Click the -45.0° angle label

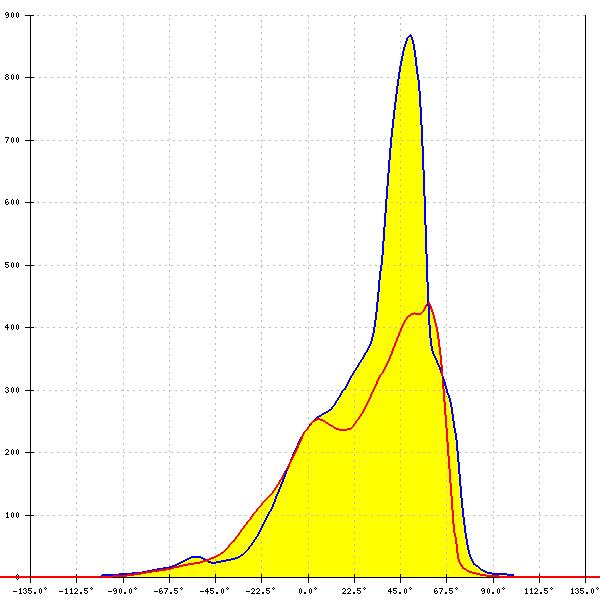tap(215, 591)
